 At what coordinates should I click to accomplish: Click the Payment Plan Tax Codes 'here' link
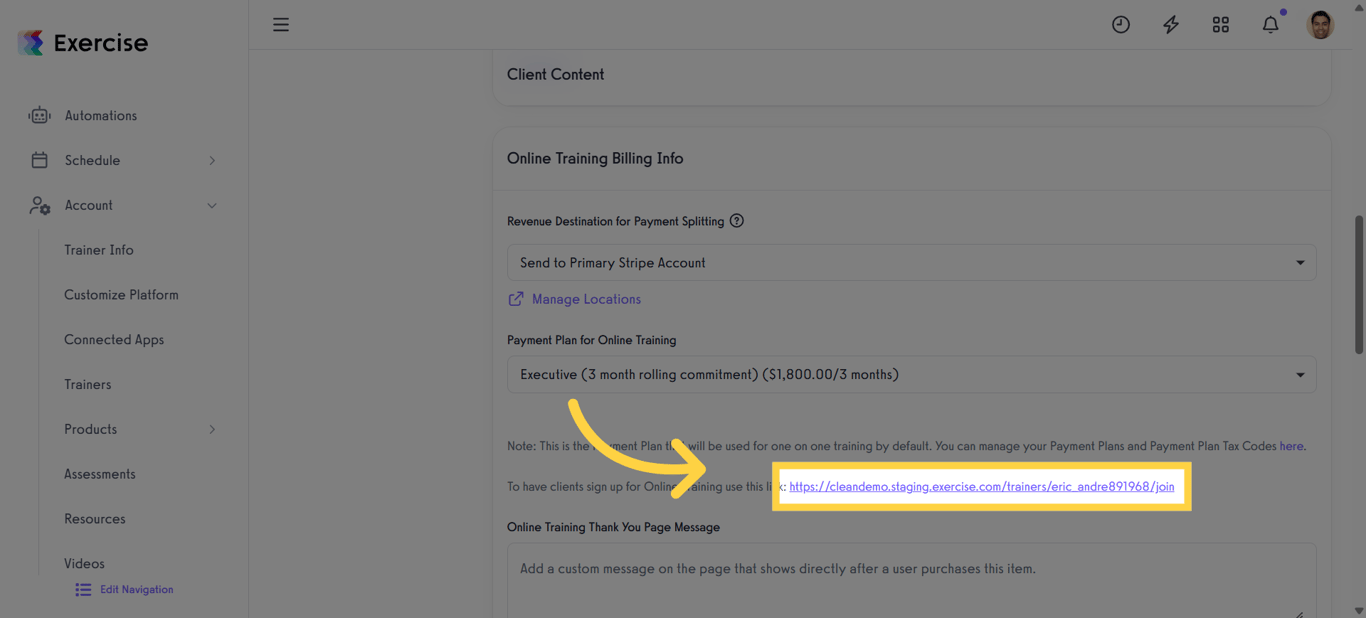tap(1292, 446)
